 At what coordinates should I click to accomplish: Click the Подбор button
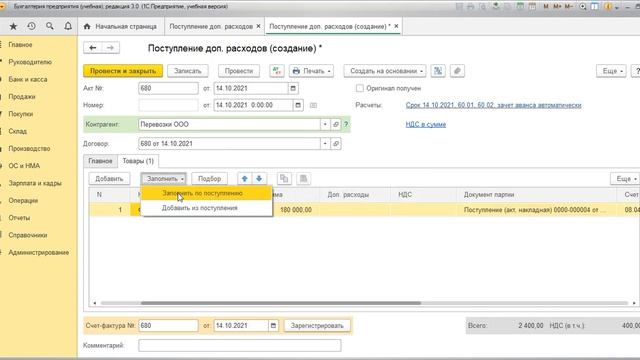click(x=209, y=179)
